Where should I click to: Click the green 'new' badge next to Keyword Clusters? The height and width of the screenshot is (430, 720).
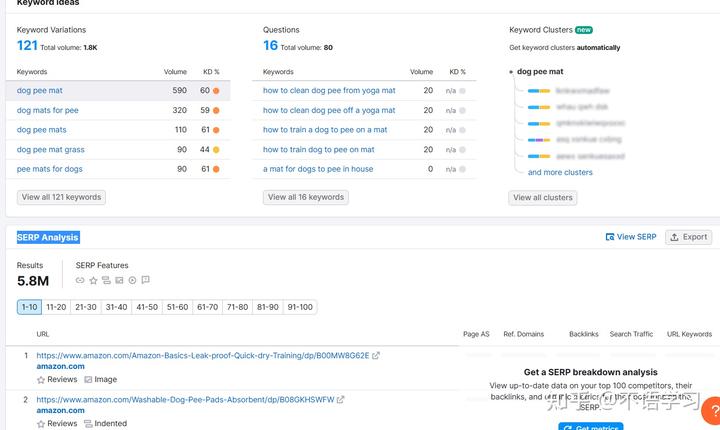click(x=584, y=30)
